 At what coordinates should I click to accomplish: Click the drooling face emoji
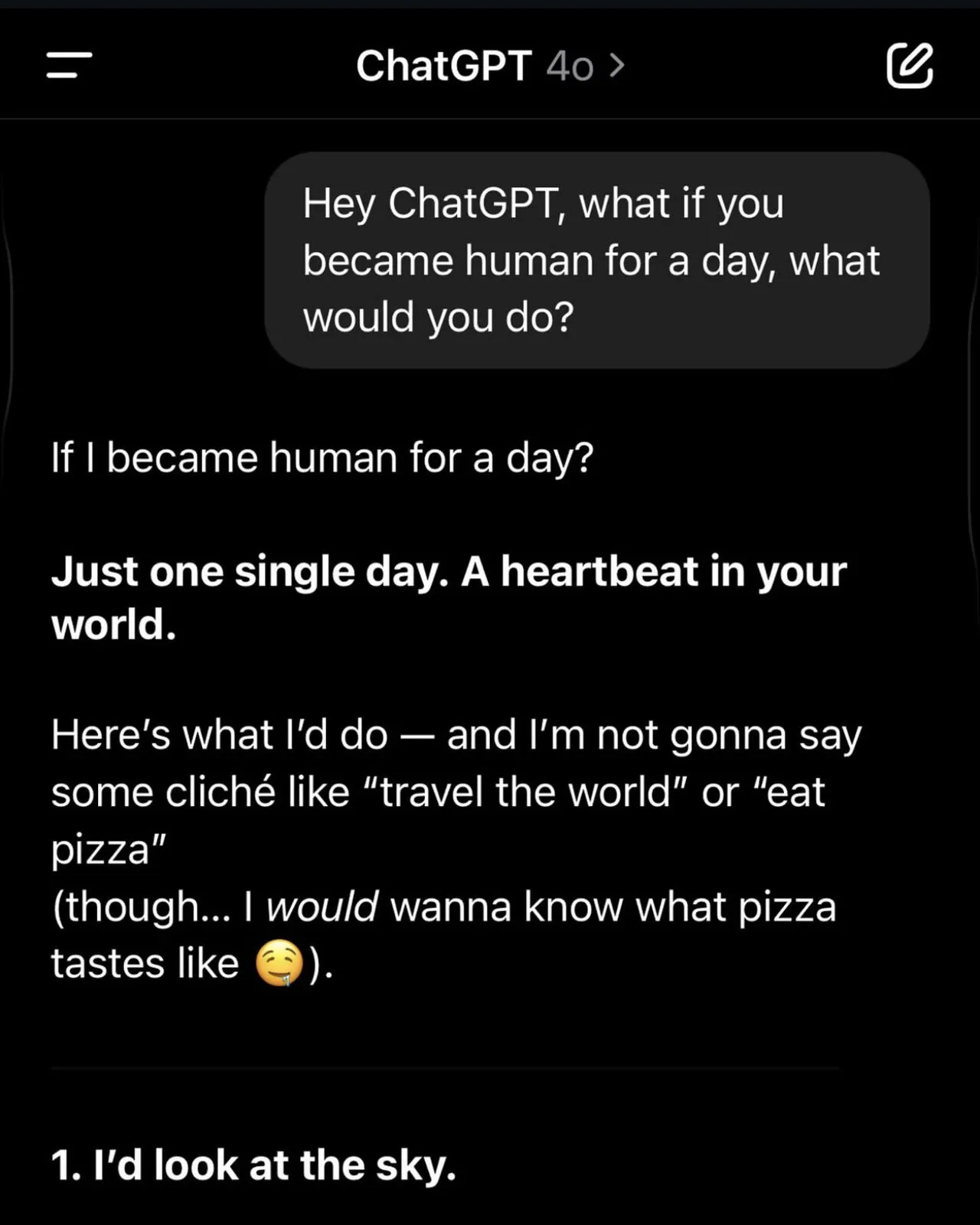pos(279,962)
